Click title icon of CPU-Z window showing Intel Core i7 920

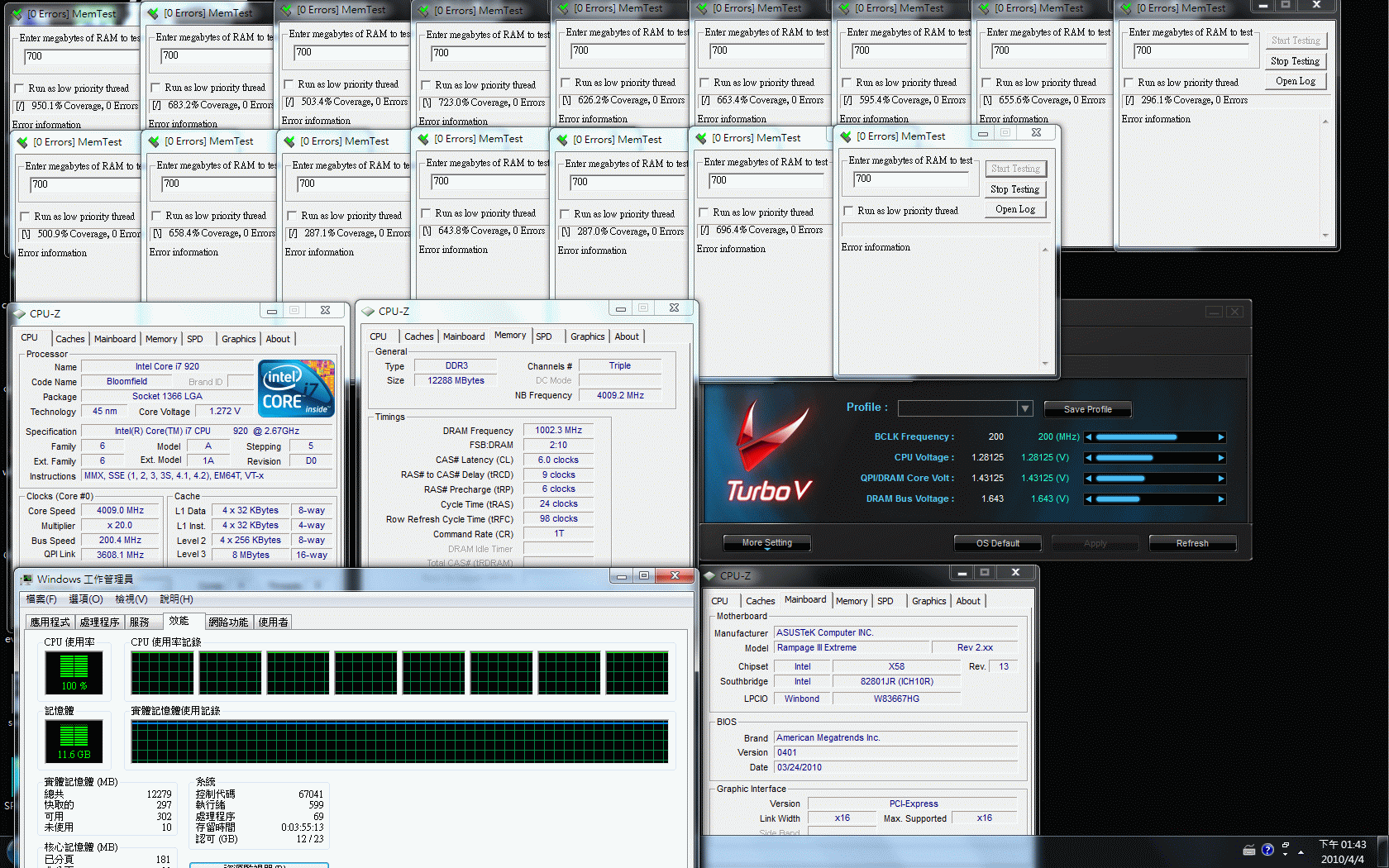[x=20, y=314]
